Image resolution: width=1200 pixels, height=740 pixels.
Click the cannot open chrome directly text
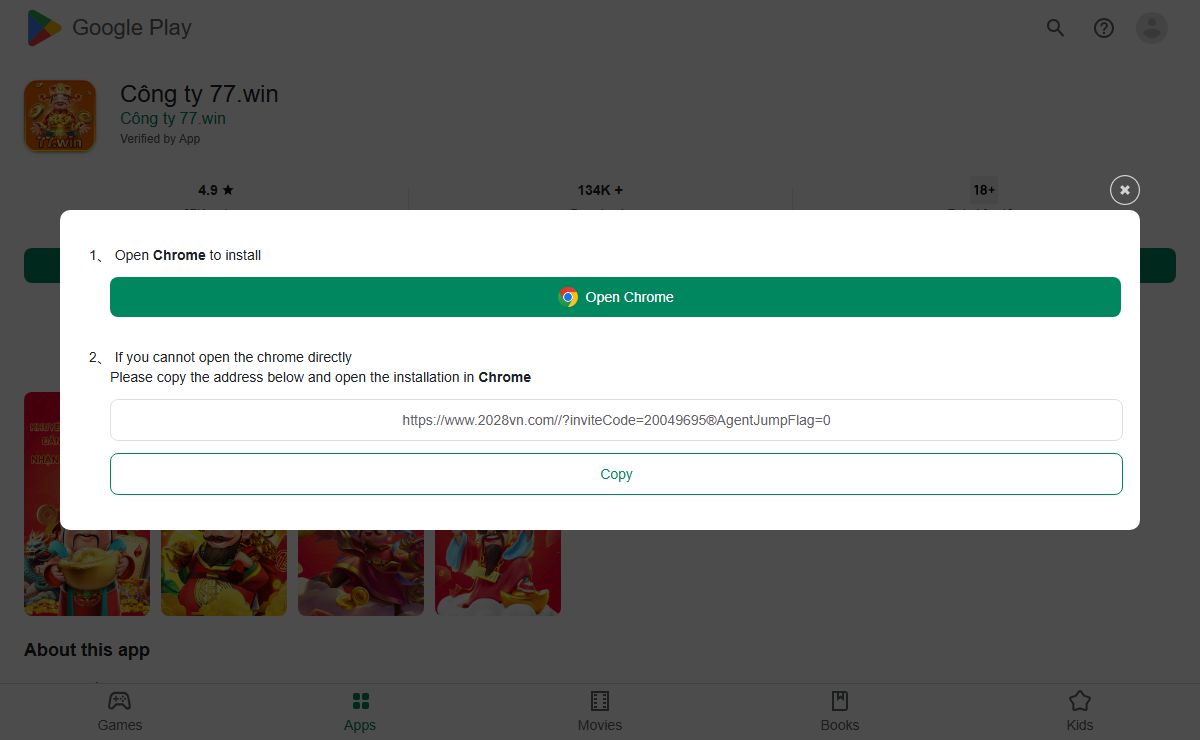(x=233, y=357)
